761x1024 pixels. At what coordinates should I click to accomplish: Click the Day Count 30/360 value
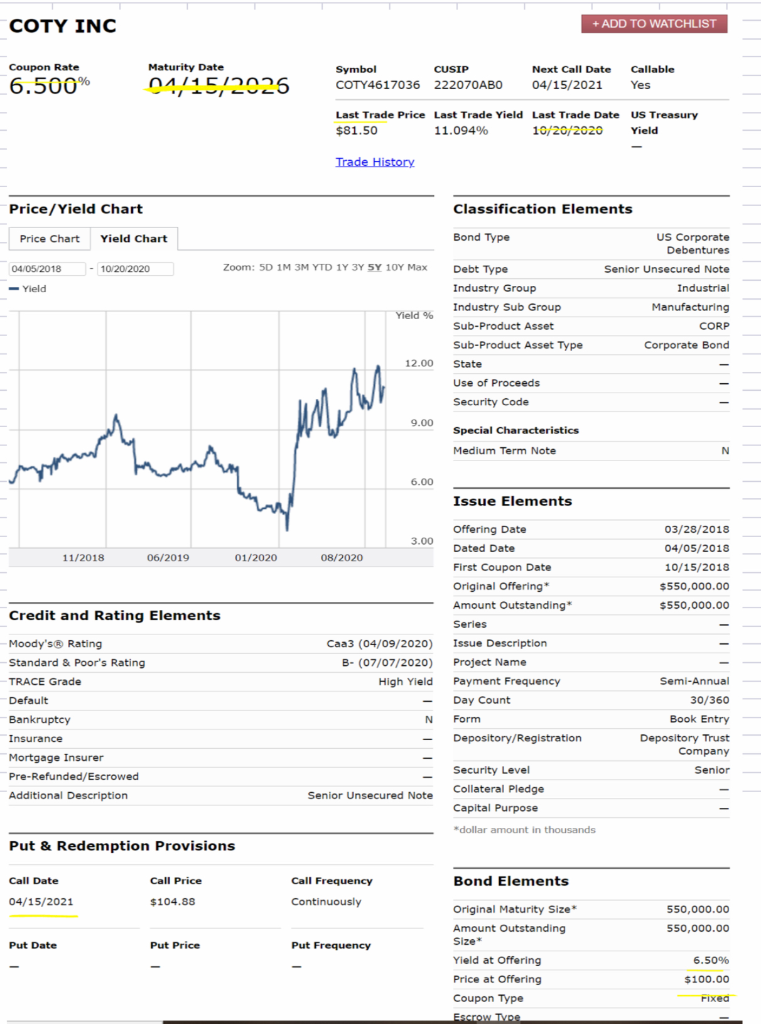(709, 700)
